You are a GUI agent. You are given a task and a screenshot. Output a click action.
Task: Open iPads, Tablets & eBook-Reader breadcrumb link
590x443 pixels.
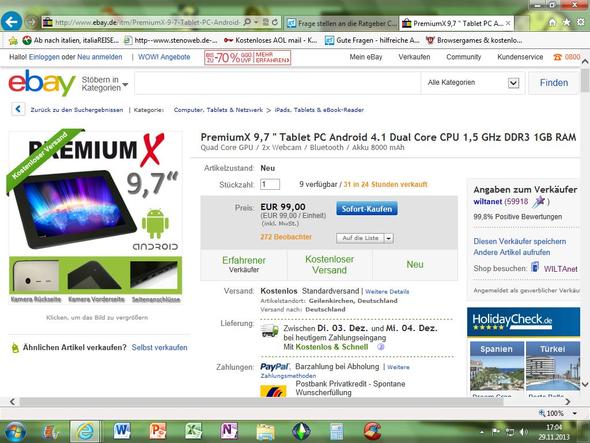(x=319, y=110)
